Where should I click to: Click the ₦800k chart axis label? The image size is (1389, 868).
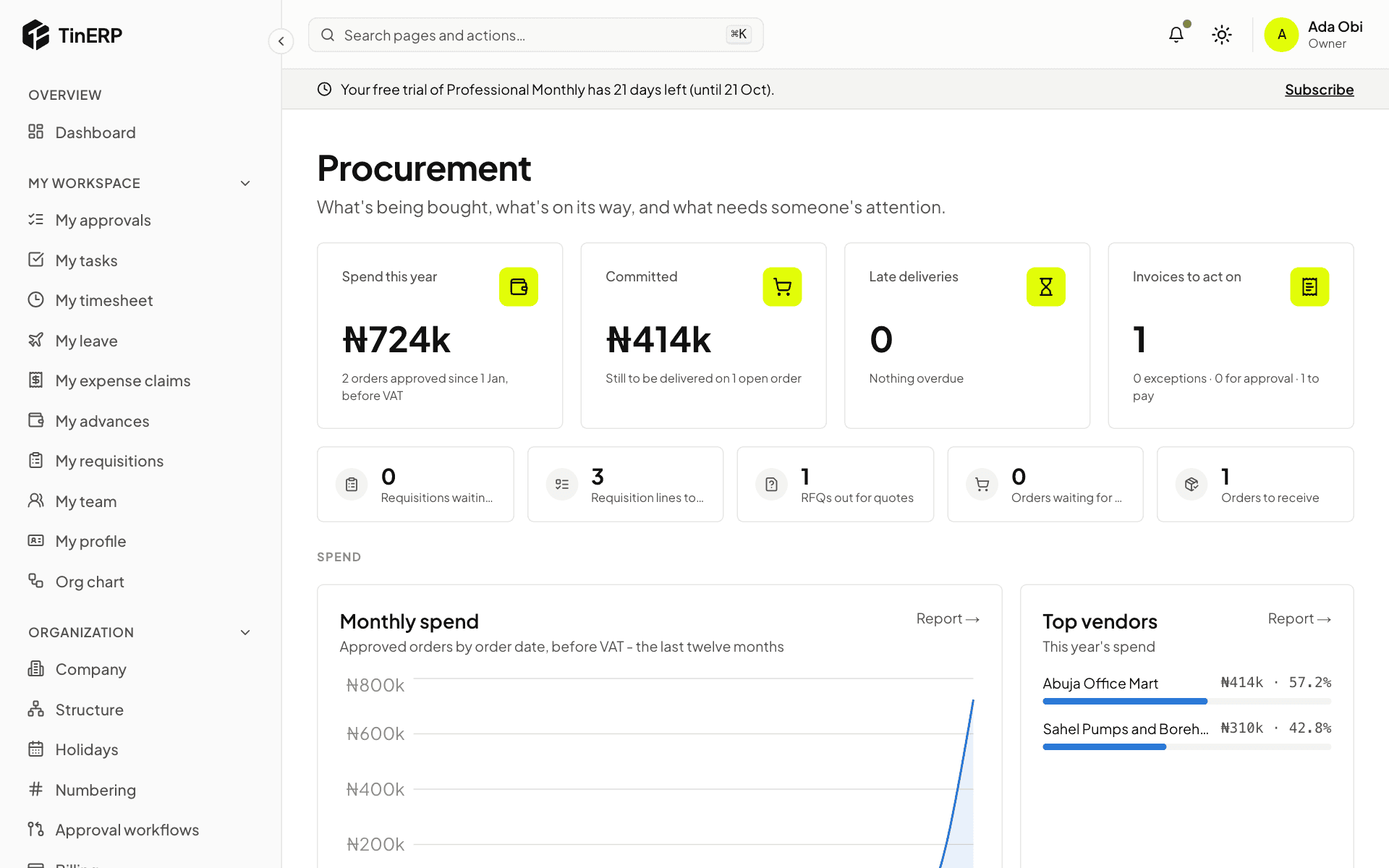pyautogui.click(x=375, y=685)
